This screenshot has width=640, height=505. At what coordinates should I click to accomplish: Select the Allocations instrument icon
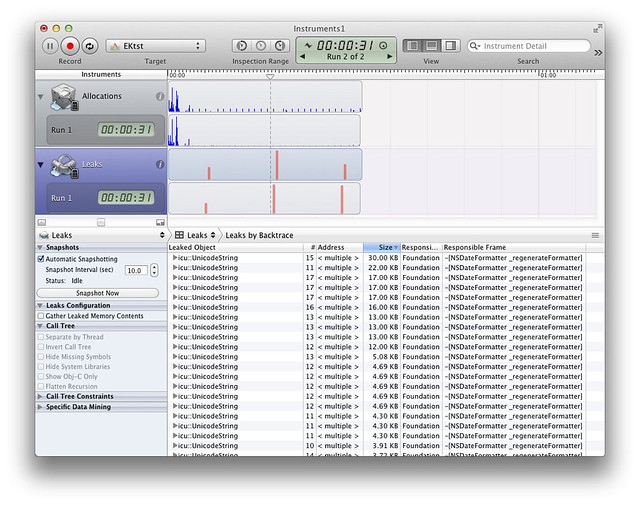(x=64, y=97)
